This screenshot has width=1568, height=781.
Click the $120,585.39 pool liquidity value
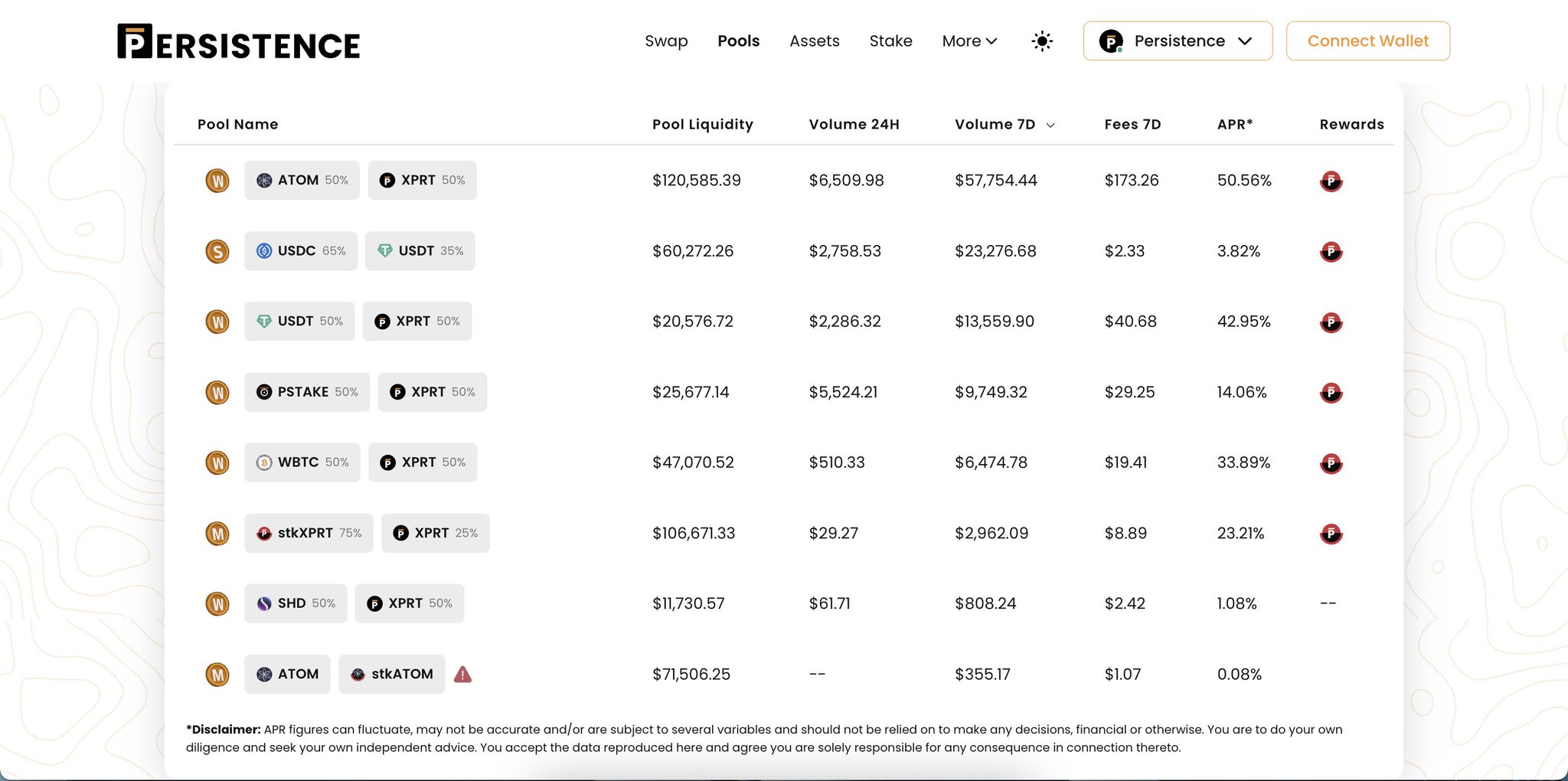tap(696, 181)
